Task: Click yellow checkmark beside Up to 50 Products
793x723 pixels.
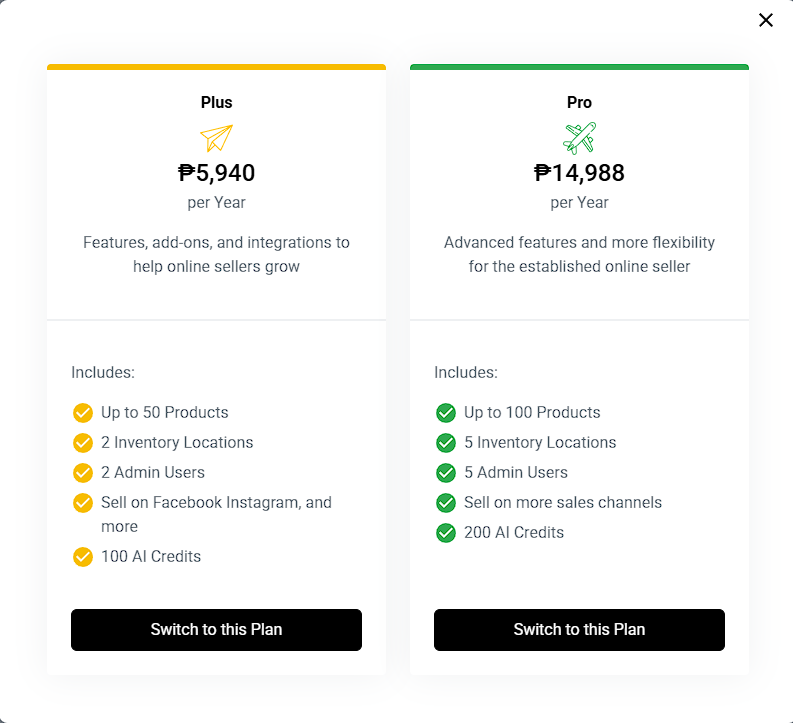Action: [83, 413]
